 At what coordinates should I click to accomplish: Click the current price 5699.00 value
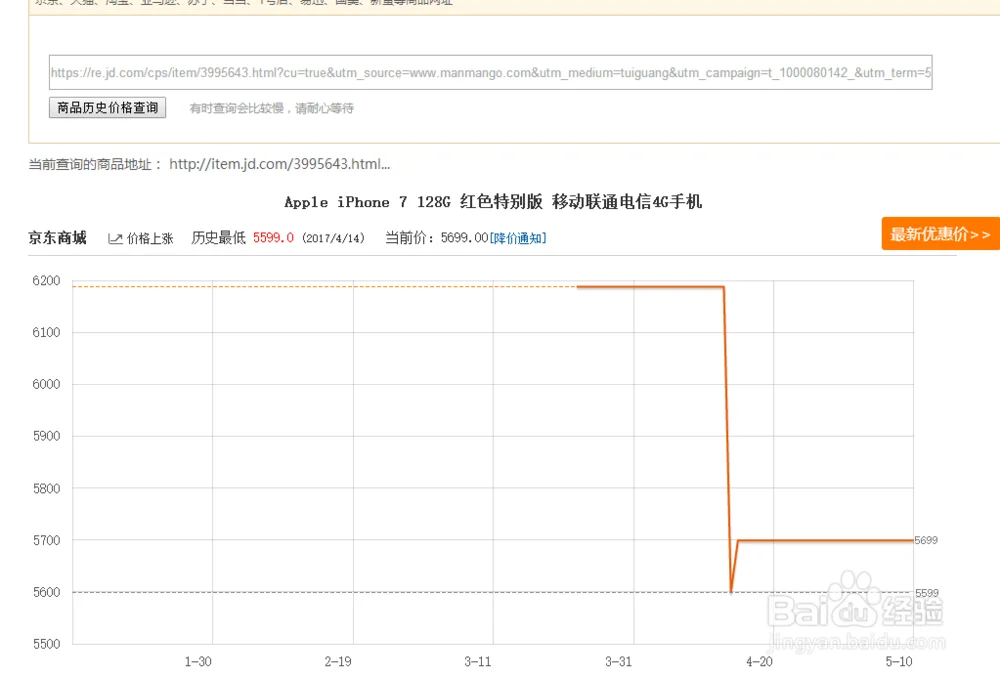click(x=464, y=238)
